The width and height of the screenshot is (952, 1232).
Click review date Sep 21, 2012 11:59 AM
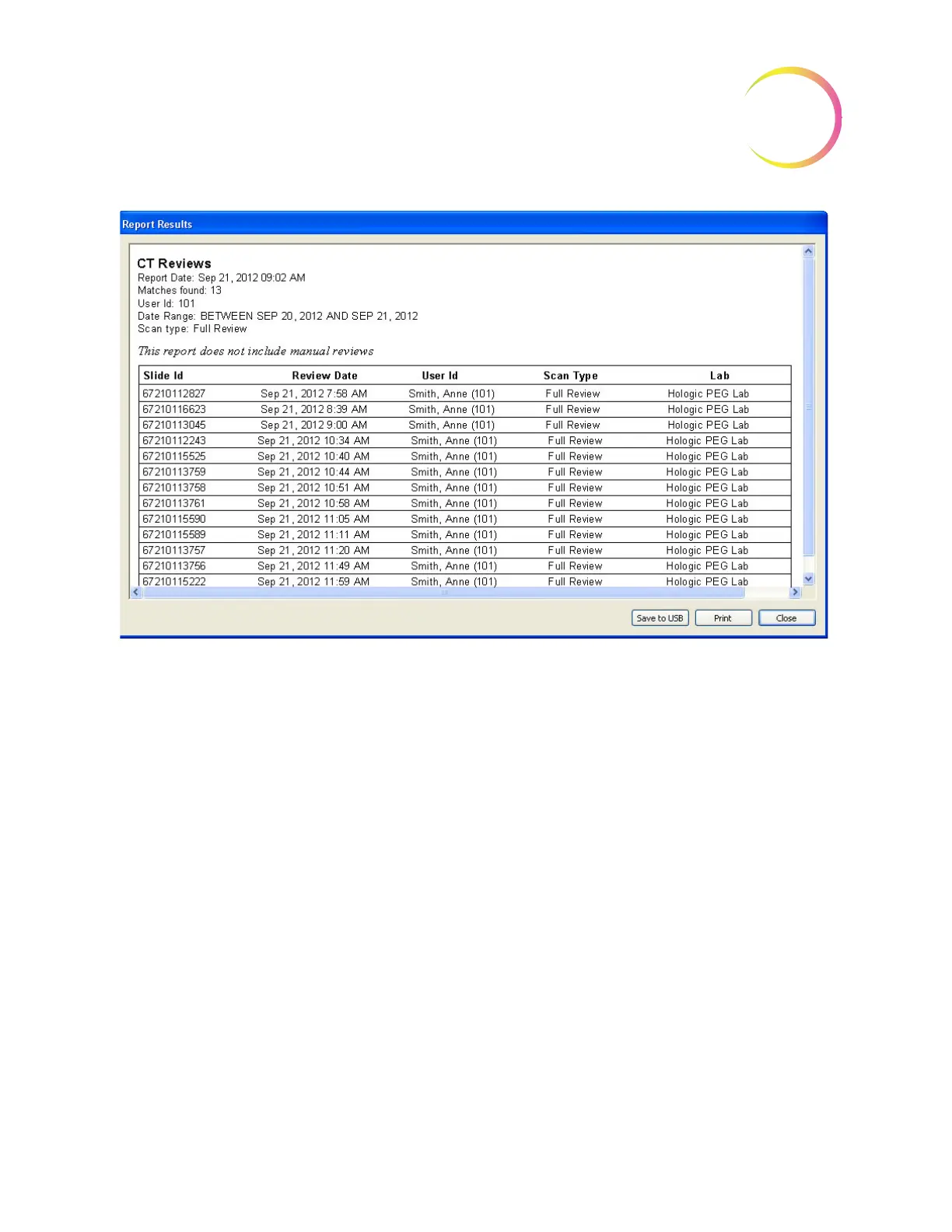tap(313, 581)
